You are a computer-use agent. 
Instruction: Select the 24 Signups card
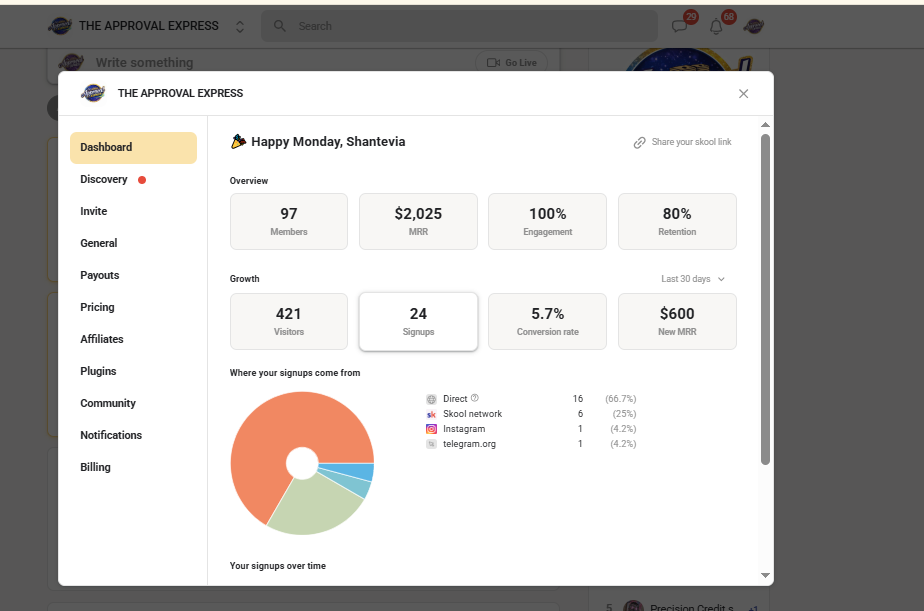[418, 321]
